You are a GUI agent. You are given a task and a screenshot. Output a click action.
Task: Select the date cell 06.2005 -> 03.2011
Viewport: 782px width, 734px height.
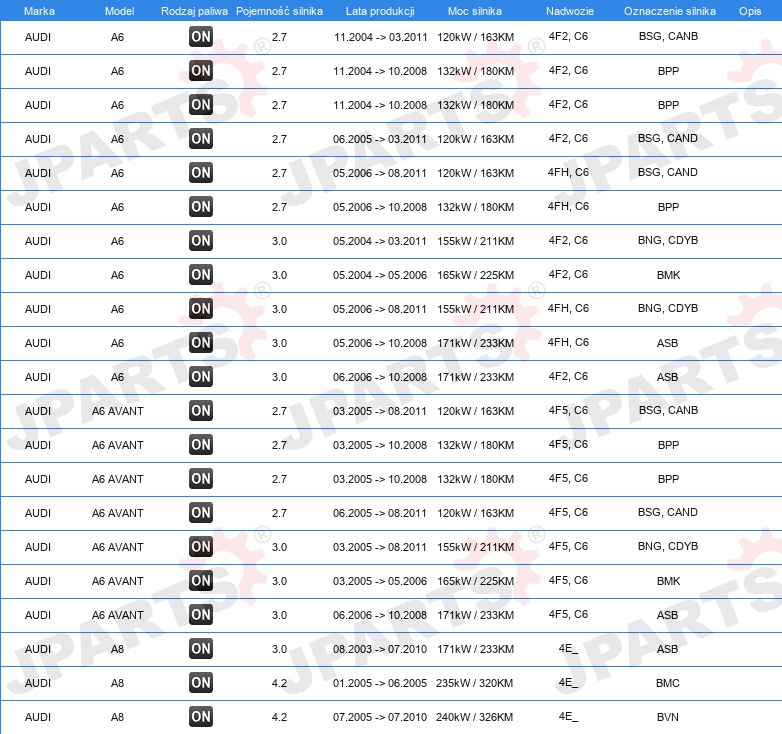[380, 139]
